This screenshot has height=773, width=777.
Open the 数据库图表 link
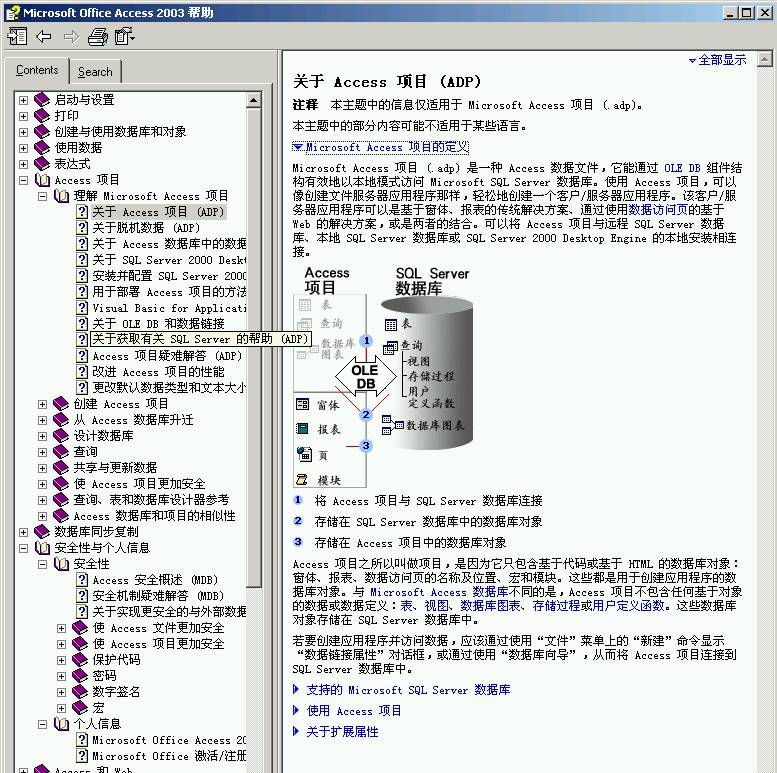[x=490, y=606]
